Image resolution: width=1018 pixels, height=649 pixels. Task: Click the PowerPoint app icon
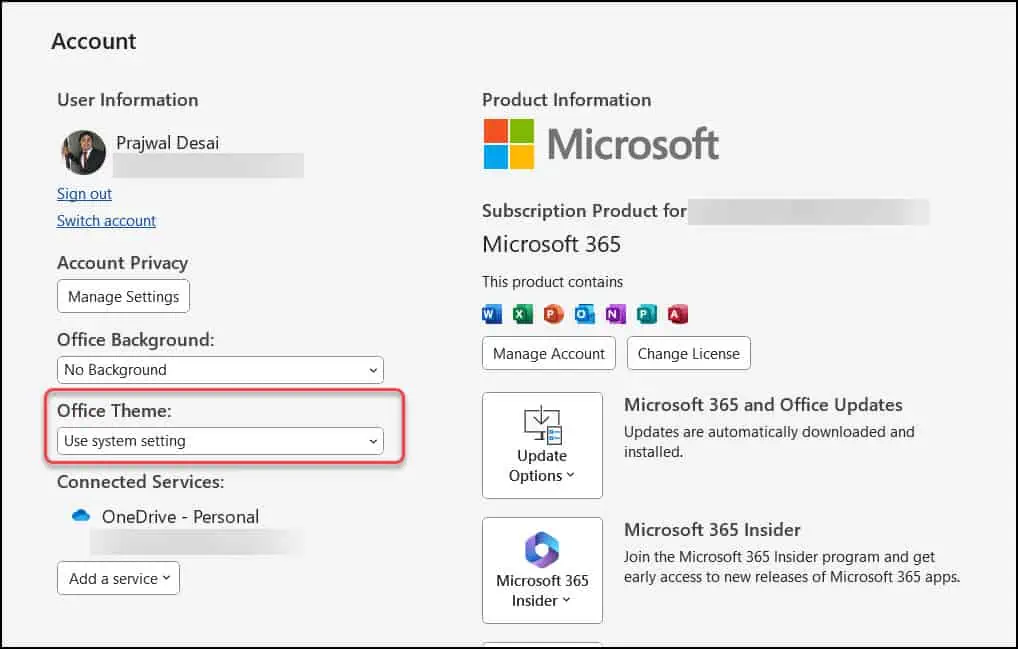pos(553,314)
